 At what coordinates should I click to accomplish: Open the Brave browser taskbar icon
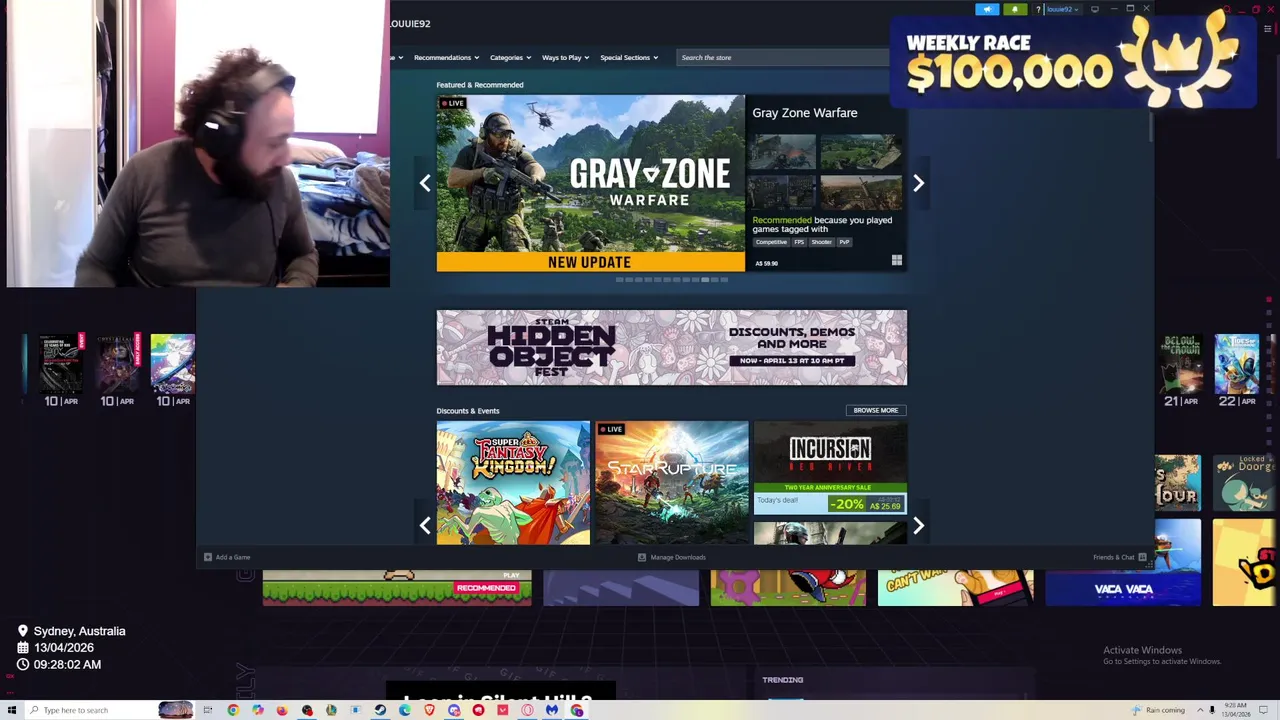(x=429, y=710)
